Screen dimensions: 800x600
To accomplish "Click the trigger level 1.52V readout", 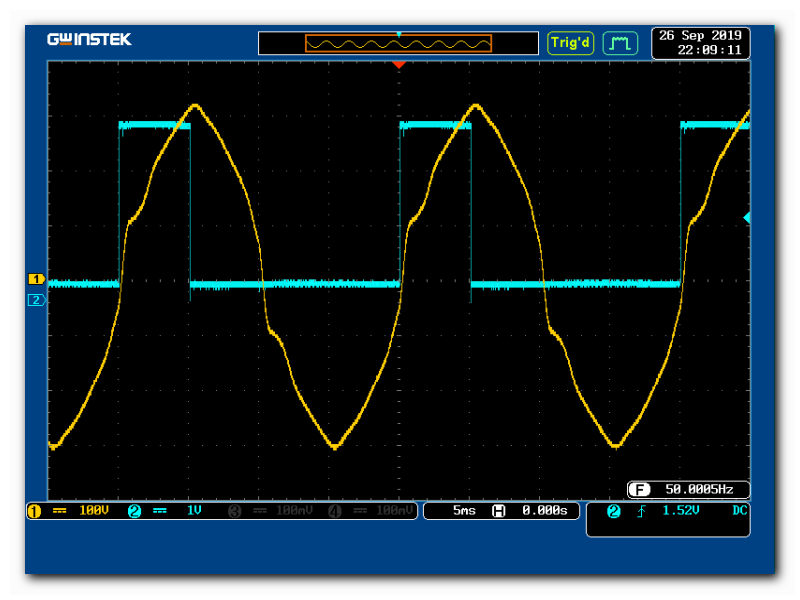I will [x=682, y=511].
